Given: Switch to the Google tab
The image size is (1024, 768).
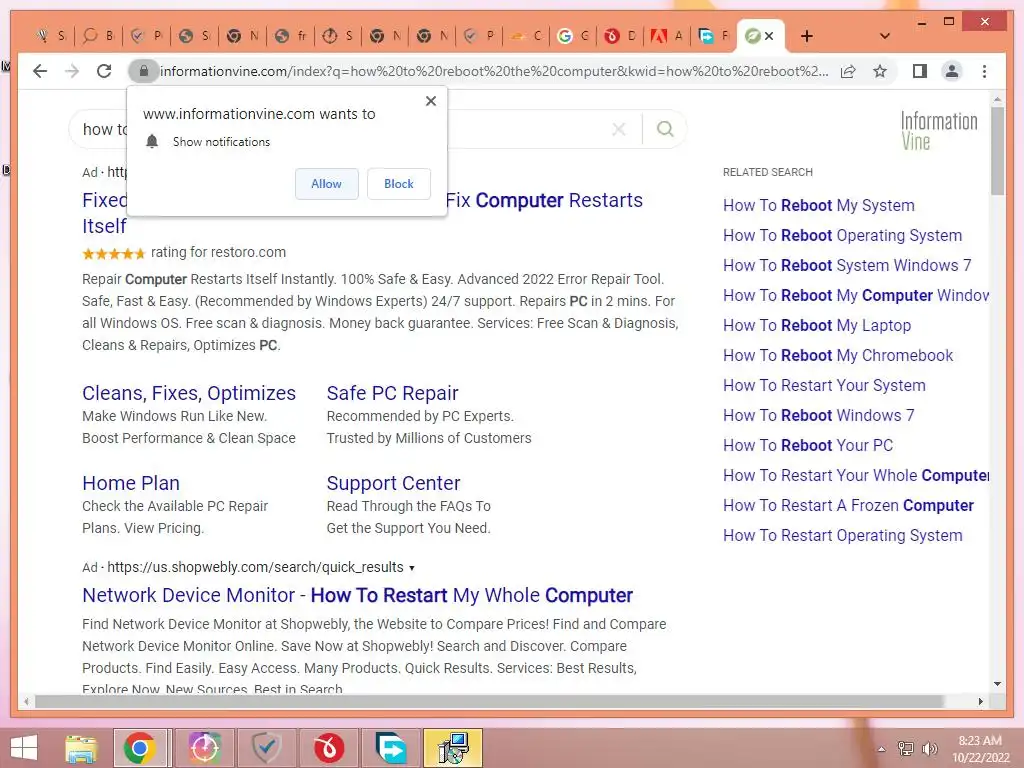Looking at the screenshot, I should pos(573,36).
